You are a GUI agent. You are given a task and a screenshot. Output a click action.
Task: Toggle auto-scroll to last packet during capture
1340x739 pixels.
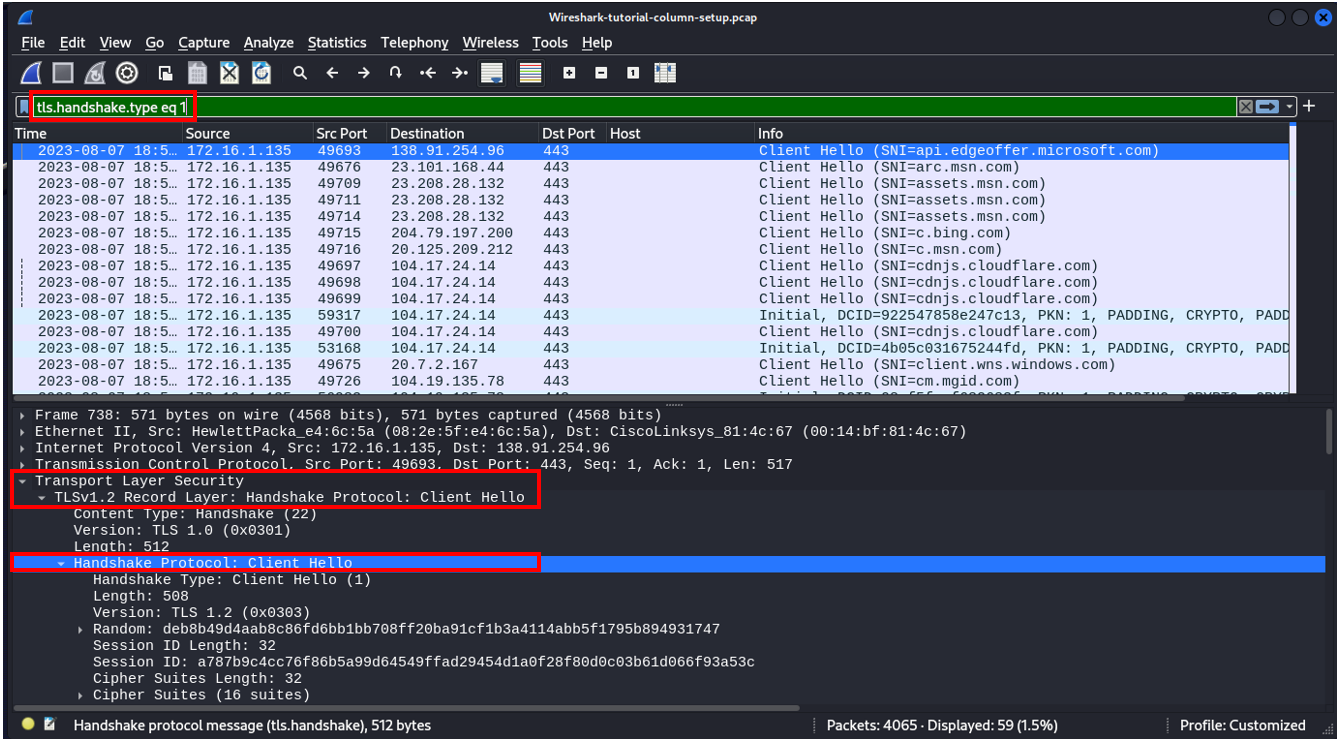[492, 73]
